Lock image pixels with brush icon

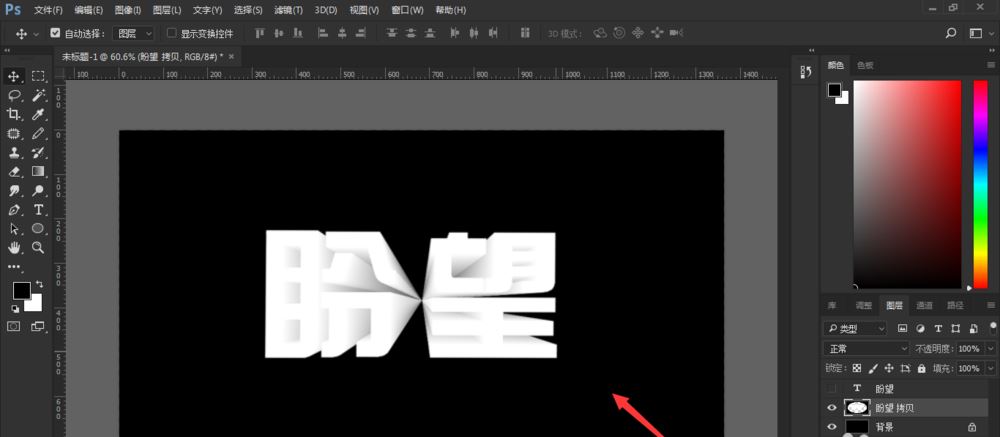(873, 368)
